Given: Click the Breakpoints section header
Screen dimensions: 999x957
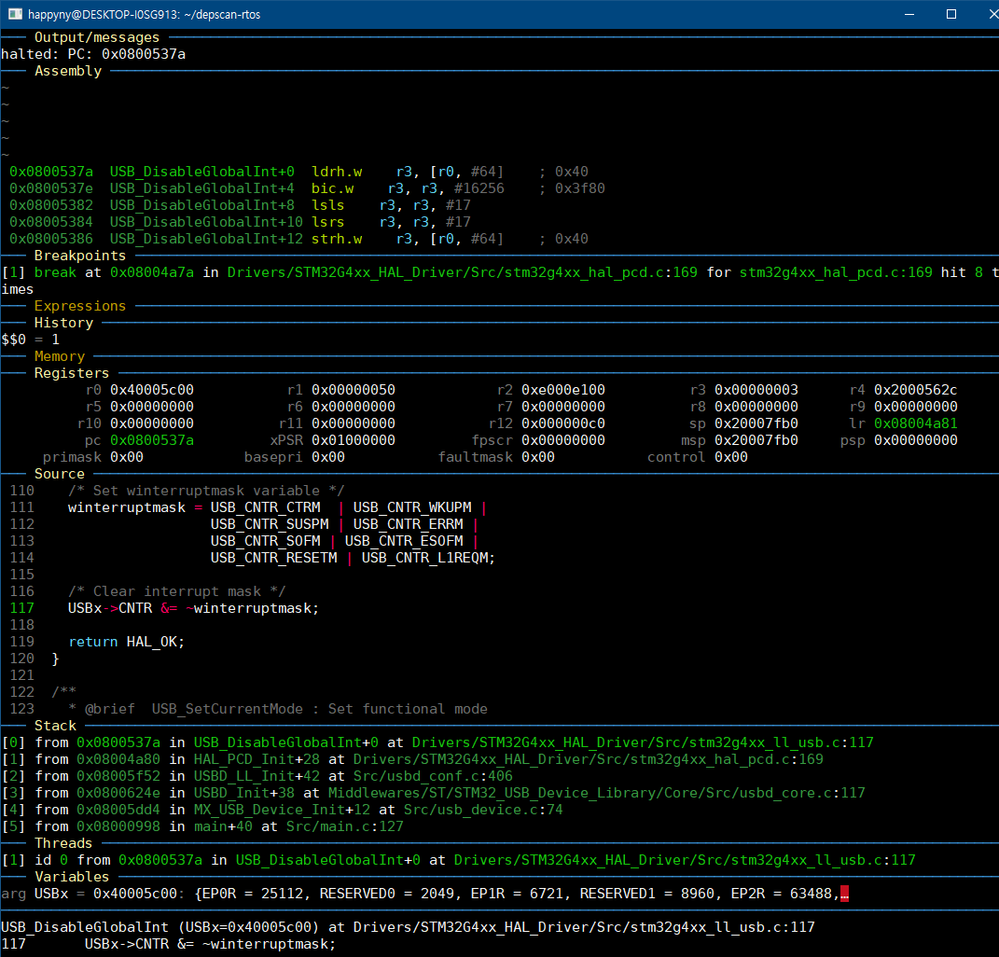Looking at the screenshot, I should click(80, 255).
